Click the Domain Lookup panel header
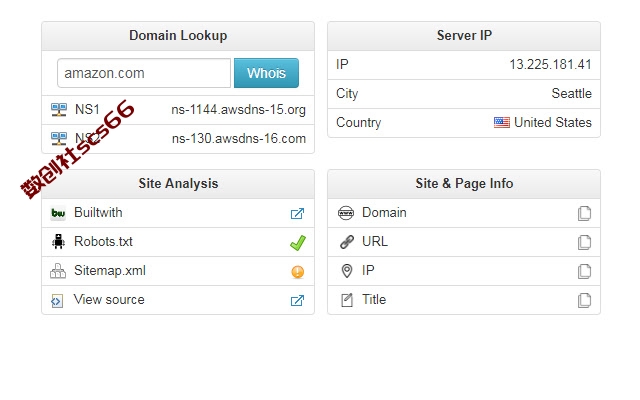 tap(178, 36)
